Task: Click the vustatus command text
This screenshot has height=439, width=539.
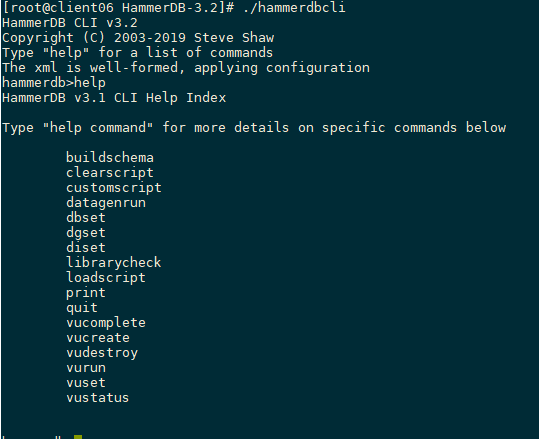Action: (x=98, y=398)
